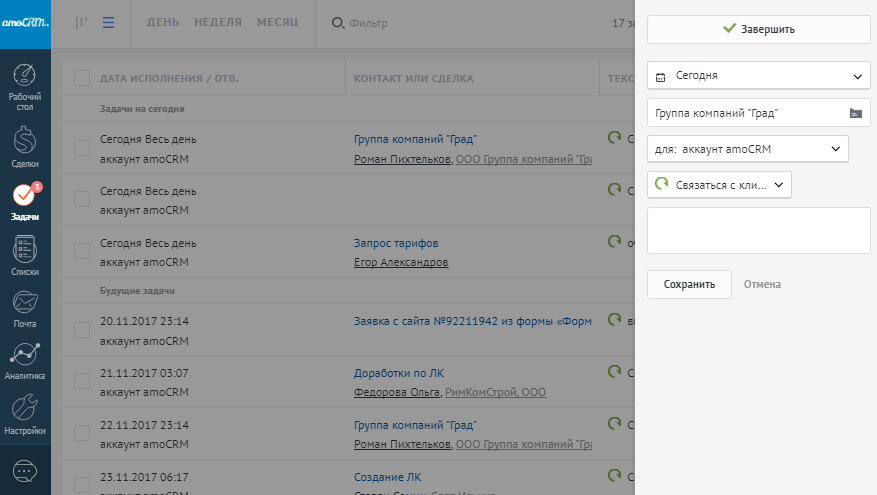The width and height of the screenshot is (877, 495).
Task: Open Создание ЛК deal link
Action: click(388, 477)
